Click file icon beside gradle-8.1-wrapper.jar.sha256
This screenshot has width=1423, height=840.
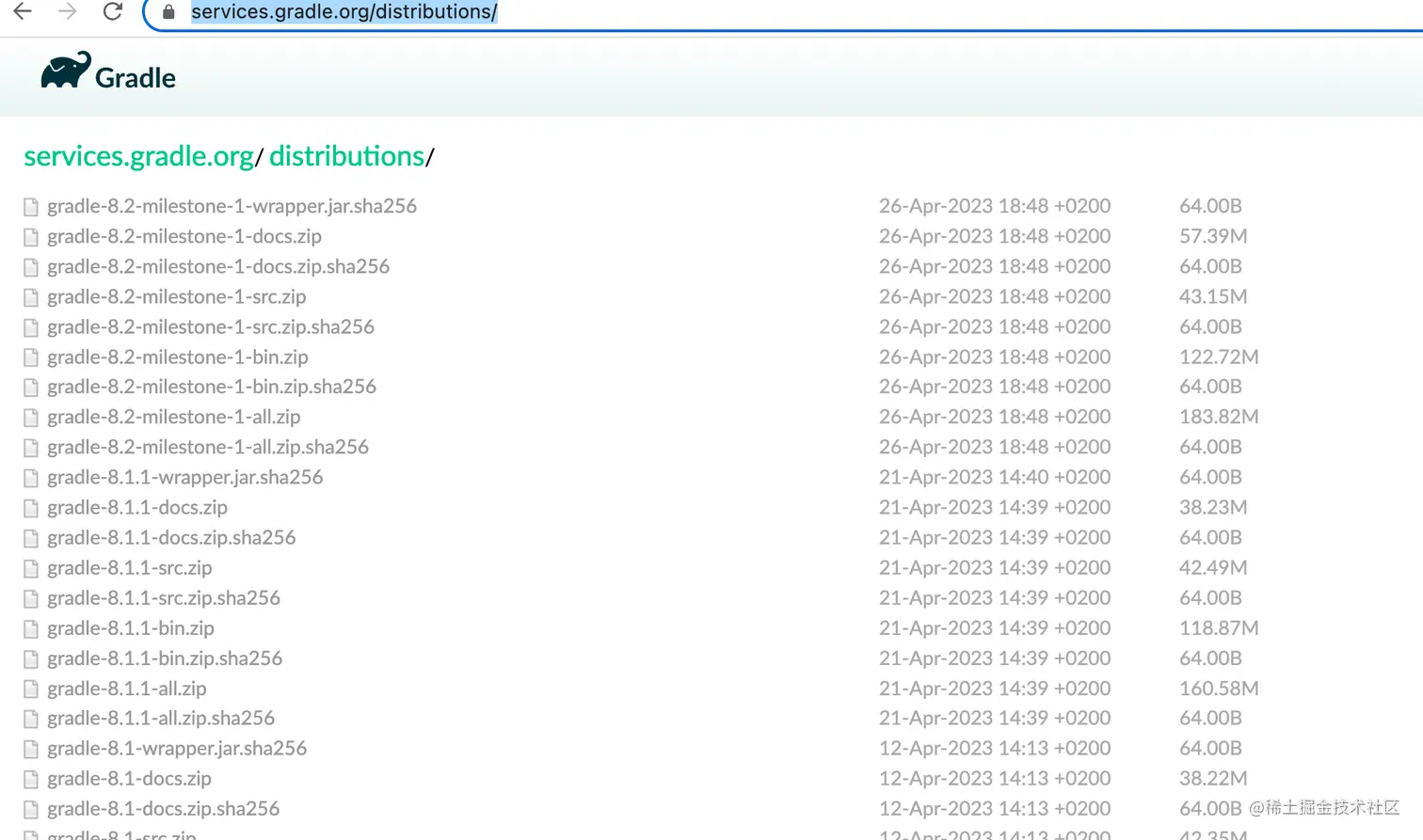31,749
